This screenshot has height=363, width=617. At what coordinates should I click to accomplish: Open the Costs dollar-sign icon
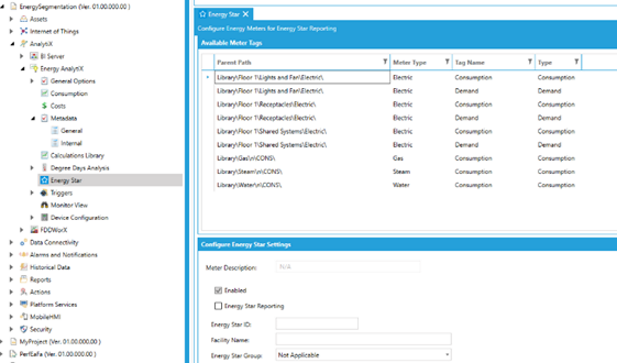(x=44, y=106)
